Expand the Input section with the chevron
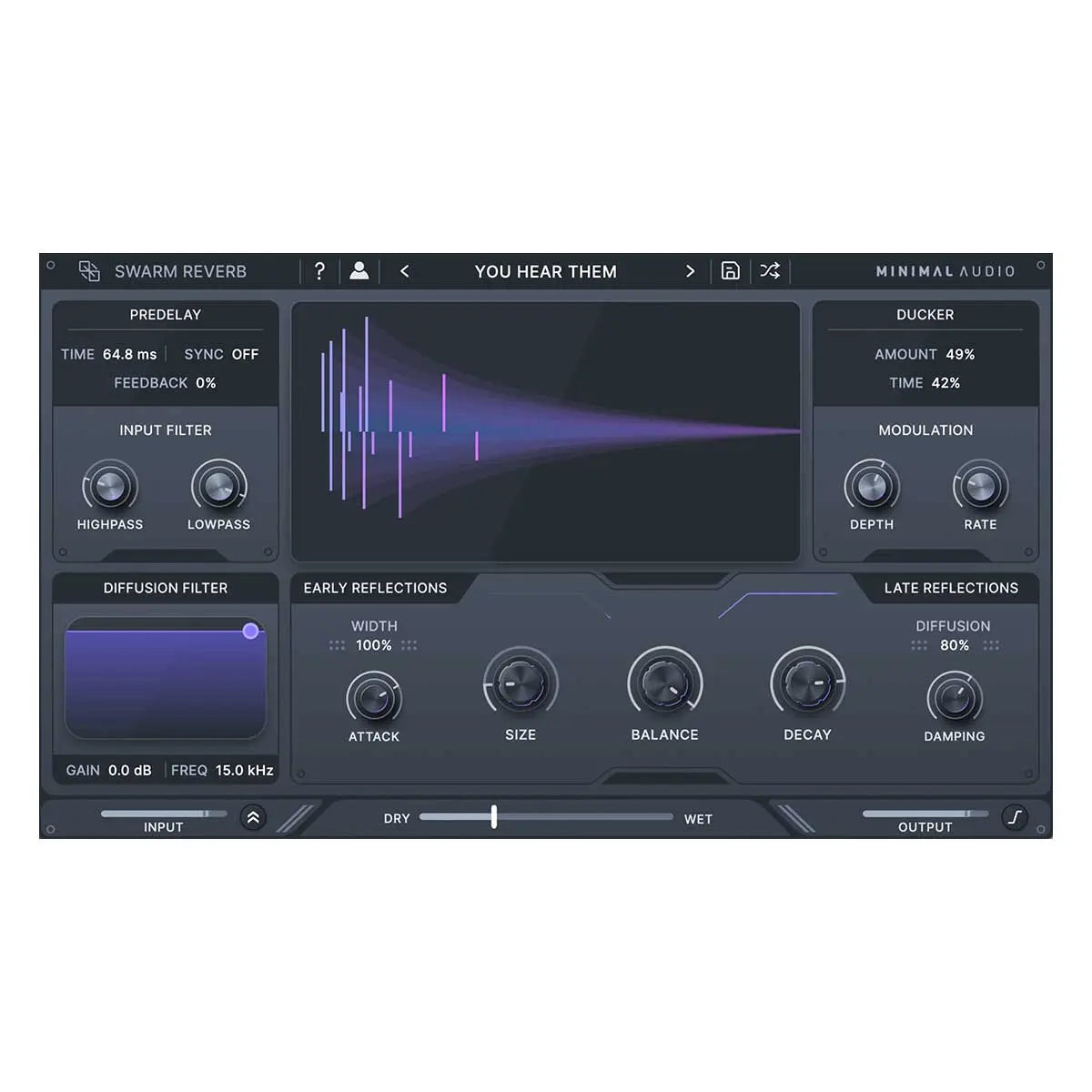The image size is (1092, 1092). point(254,818)
